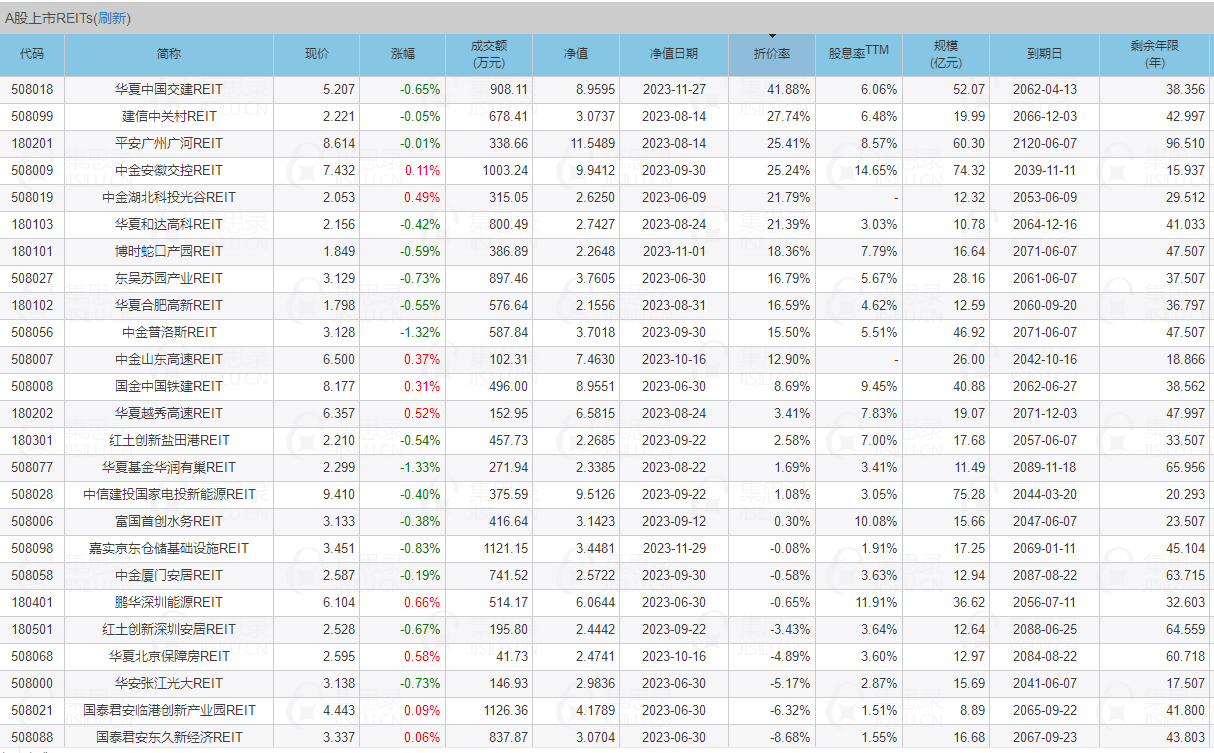
Task: Select 华夏北京保障房REIT name cell
Action: (x=169, y=656)
